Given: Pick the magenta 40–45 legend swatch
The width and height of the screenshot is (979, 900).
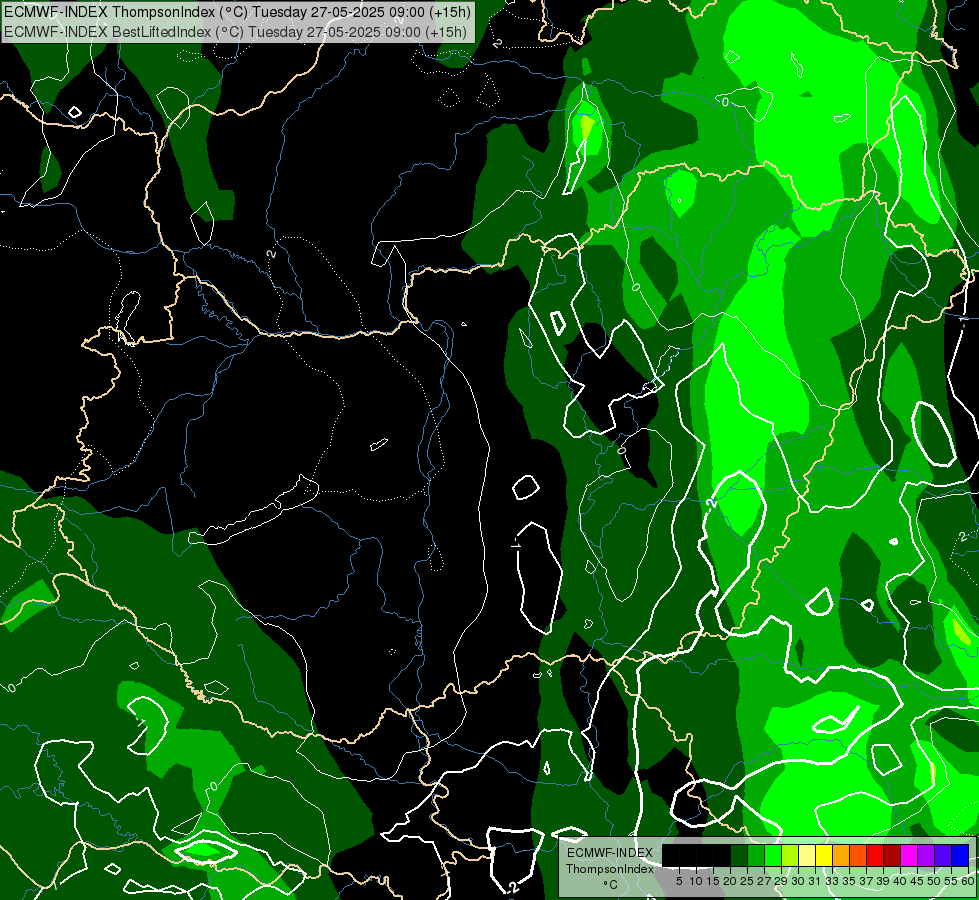Looking at the screenshot, I should click(x=909, y=855).
